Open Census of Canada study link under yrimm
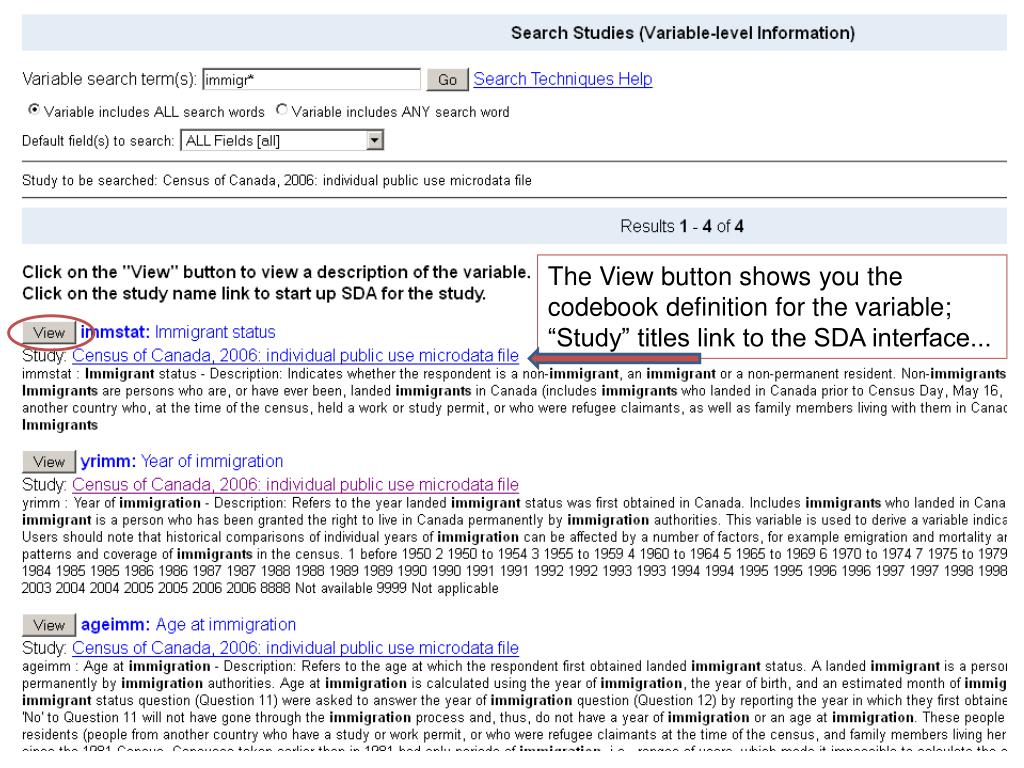This screenshot has width=1024, height=768. pos(295,485)
